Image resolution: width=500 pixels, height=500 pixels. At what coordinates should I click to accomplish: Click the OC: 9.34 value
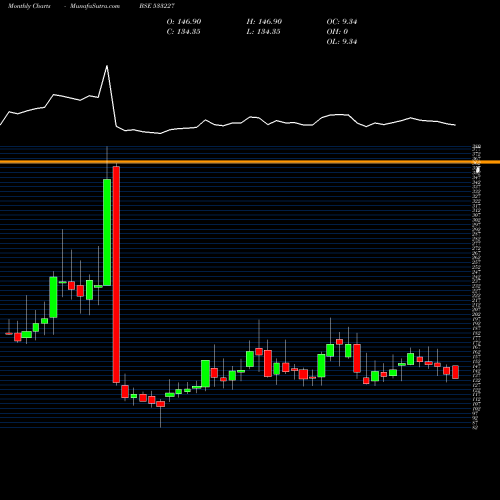[342, 22]
